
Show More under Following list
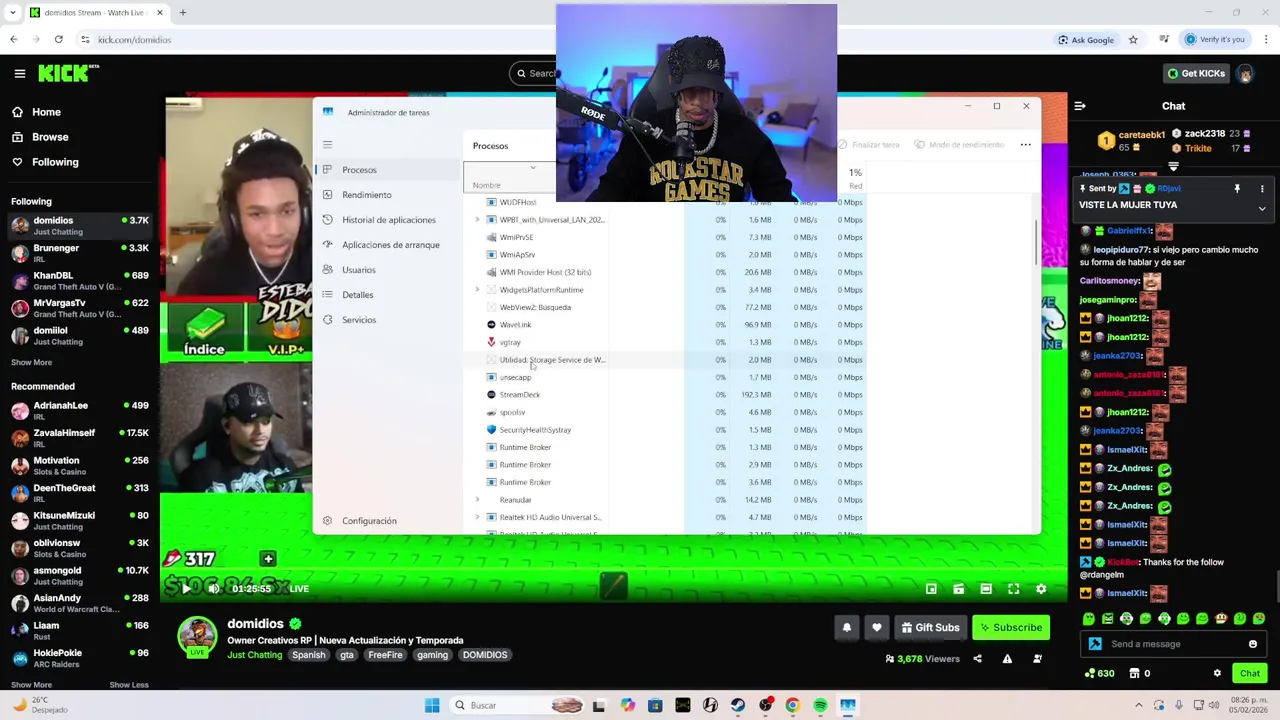point(31,362)
